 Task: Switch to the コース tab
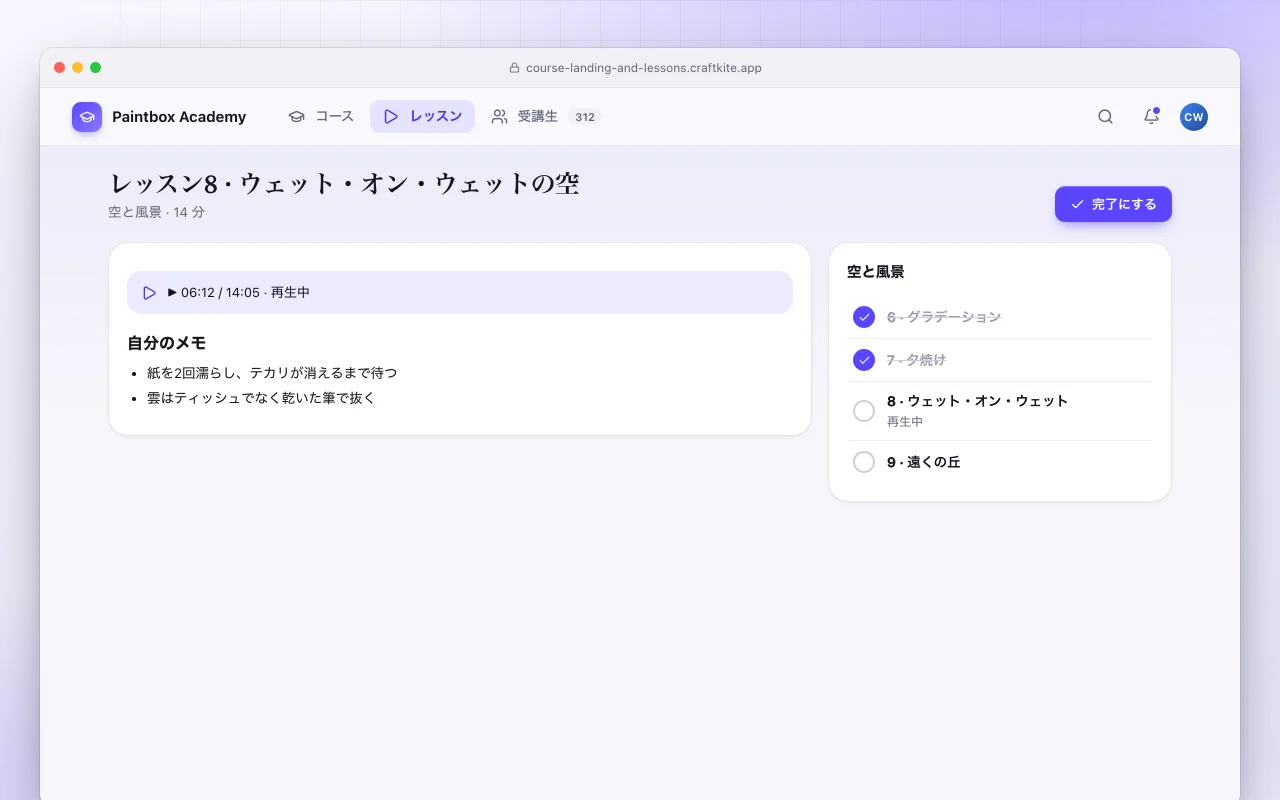(x=321, y=117)
